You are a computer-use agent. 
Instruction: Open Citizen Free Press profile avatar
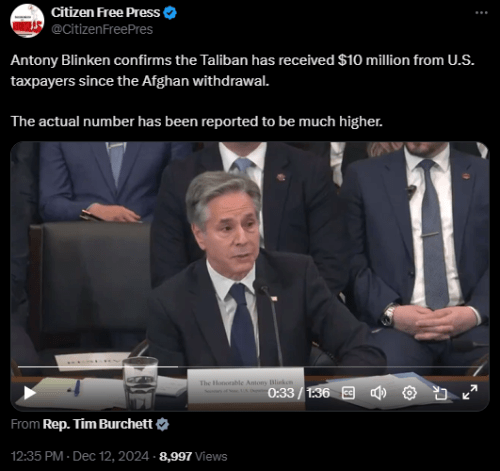pos(27,21)
